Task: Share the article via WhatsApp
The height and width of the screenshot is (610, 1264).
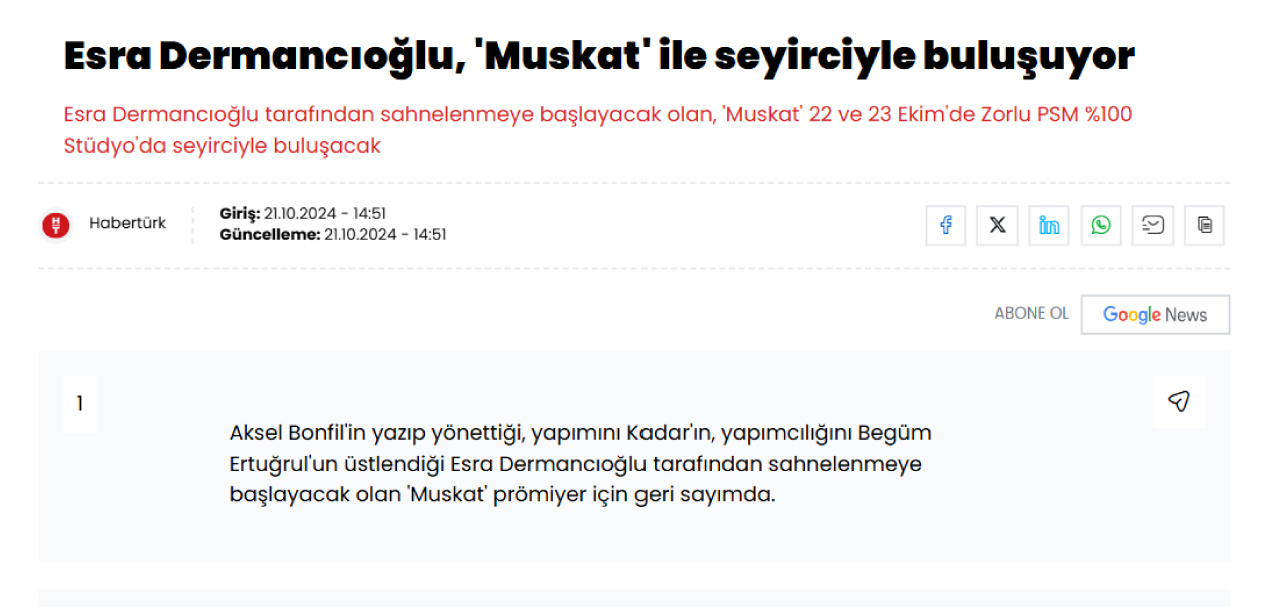Action: click(1101, 226)
